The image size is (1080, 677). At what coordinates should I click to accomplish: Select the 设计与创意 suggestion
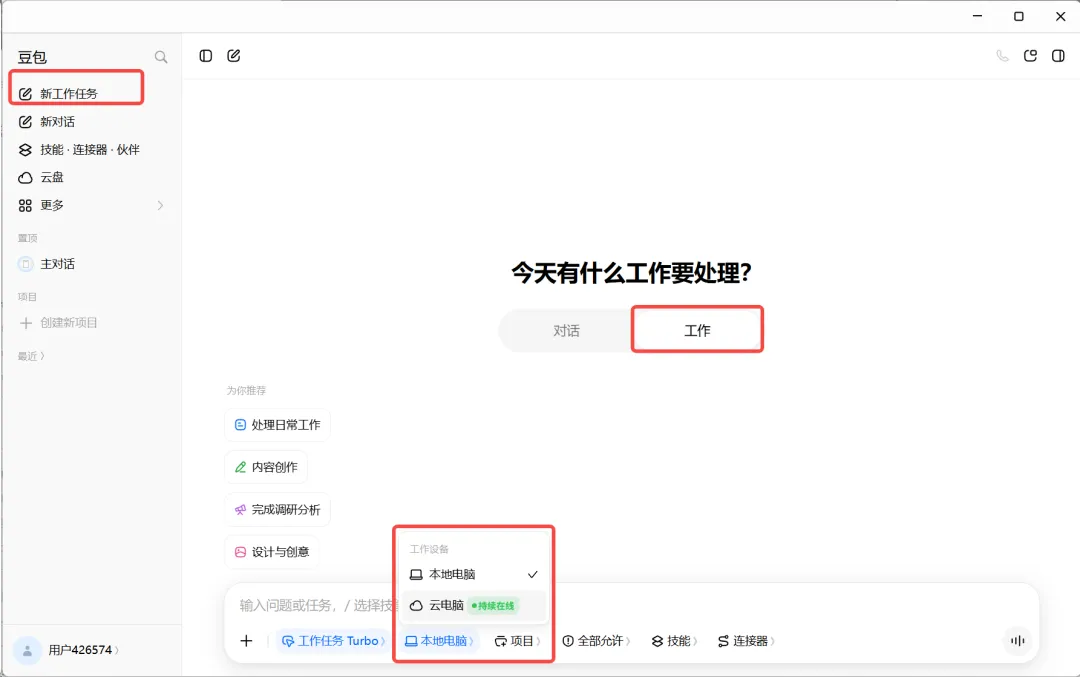pyautogui.click(x=272, y=552)
